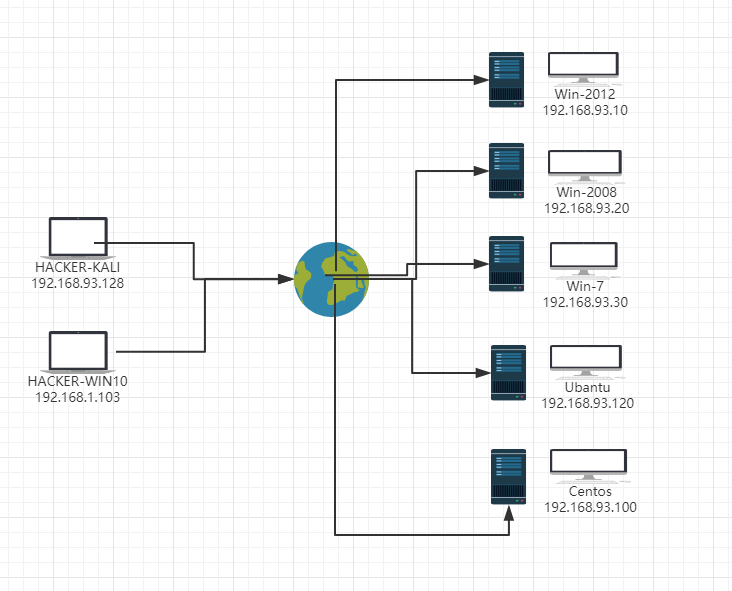This screenshot has height=591, width=732.
Task: Select the HACKER-KALI laptop icon
Action: point(78,238)
